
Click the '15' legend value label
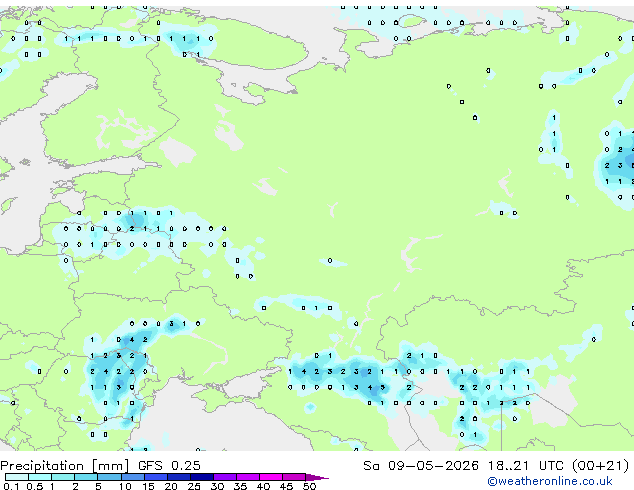pyautogui.click(x=148, y=486)
